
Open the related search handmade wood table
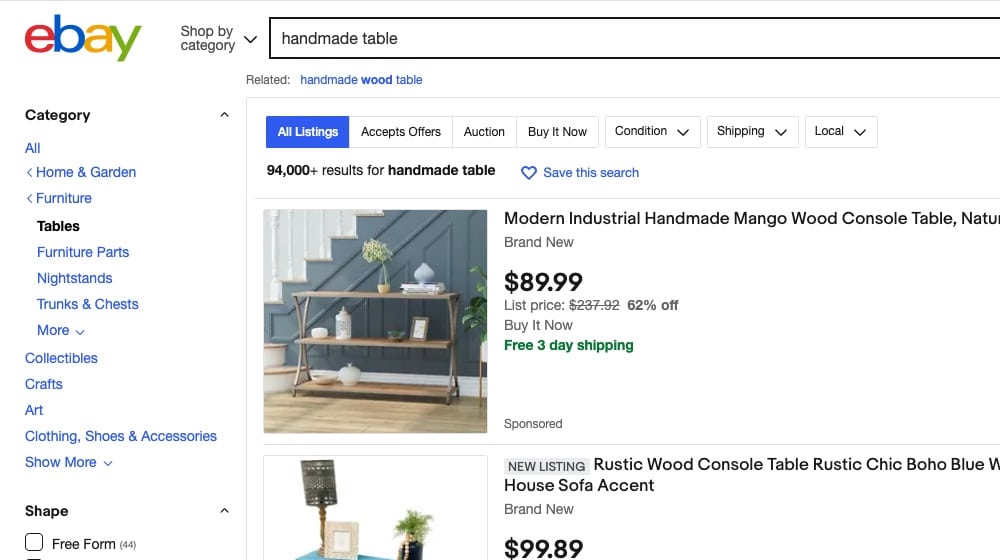(361, 80)
